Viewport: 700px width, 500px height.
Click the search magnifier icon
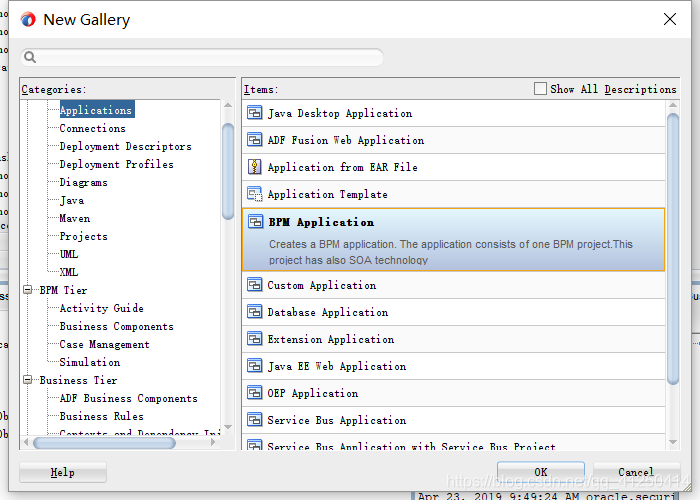coord(30,57)
